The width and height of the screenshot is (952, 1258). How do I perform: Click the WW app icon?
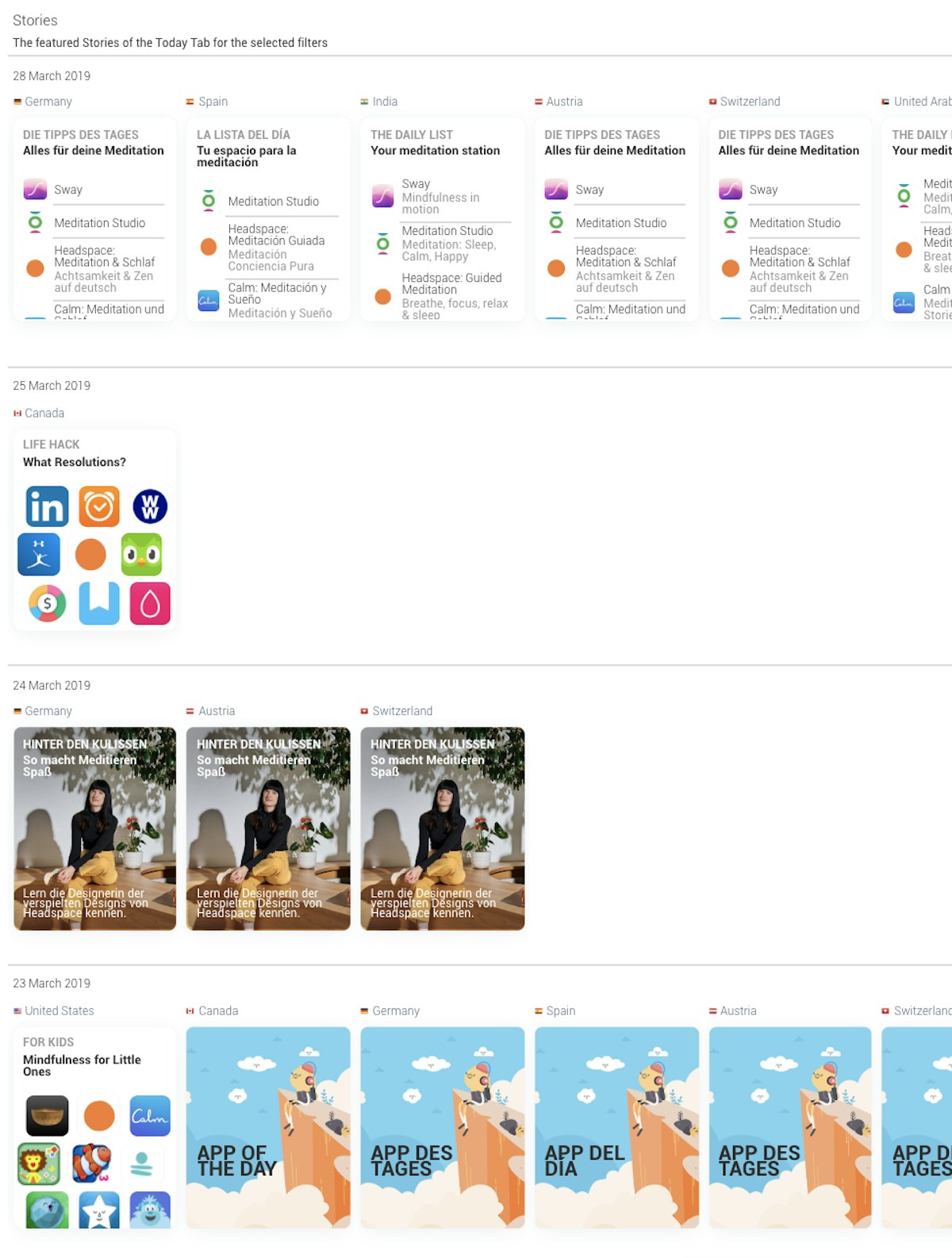(x=149, y=506)
